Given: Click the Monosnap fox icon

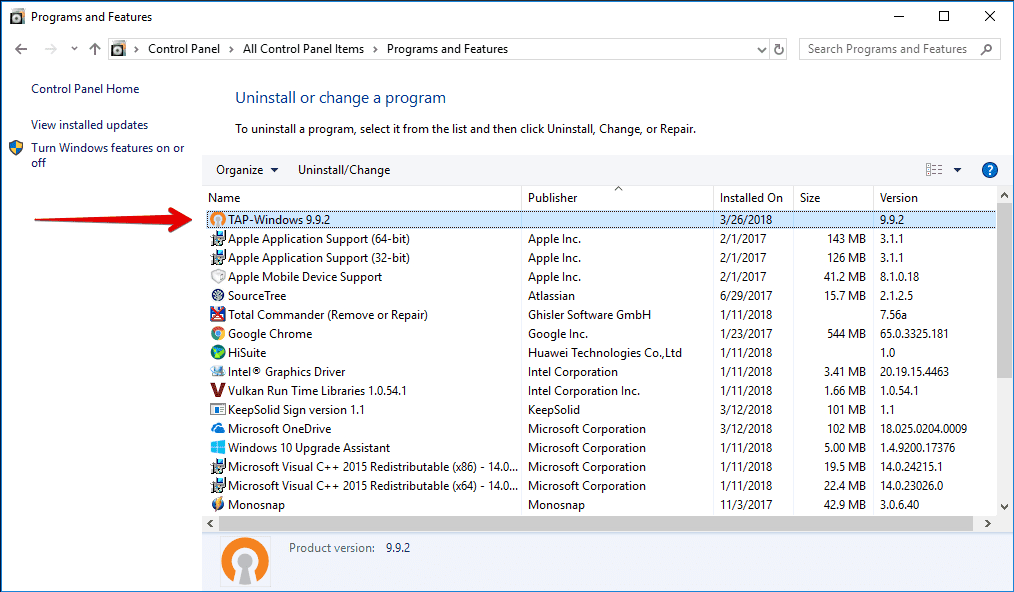Looking at the screenshot, I should coord(217,504).
